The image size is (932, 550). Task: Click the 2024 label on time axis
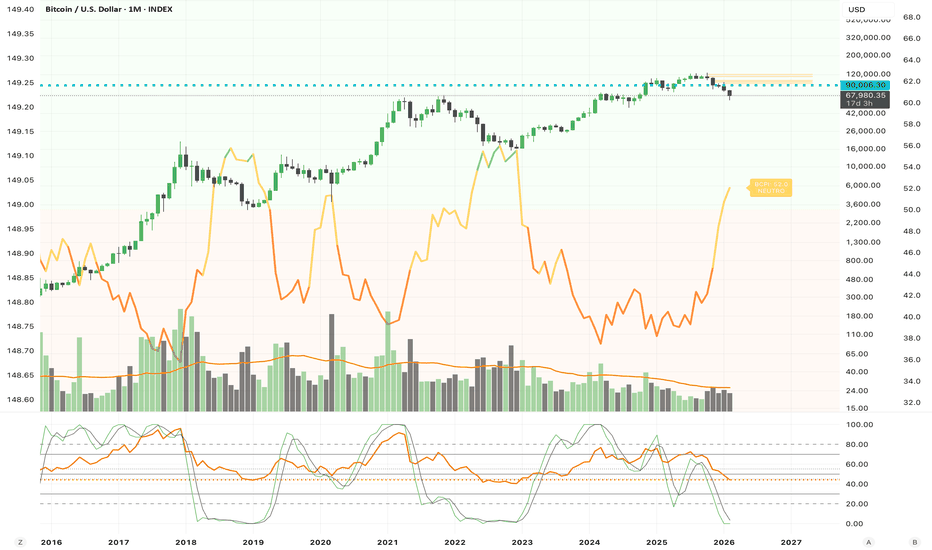[589, 542]
